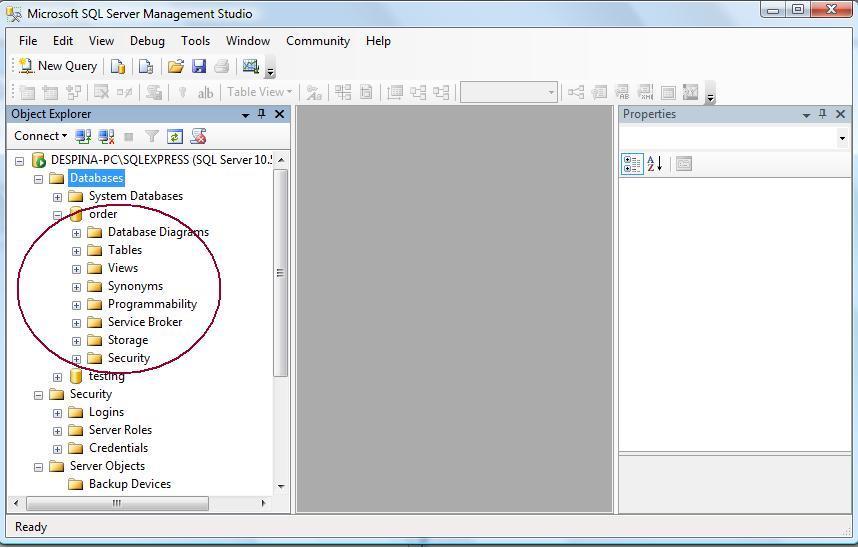Select the Backup Devices folder

[x=130, y=484]
